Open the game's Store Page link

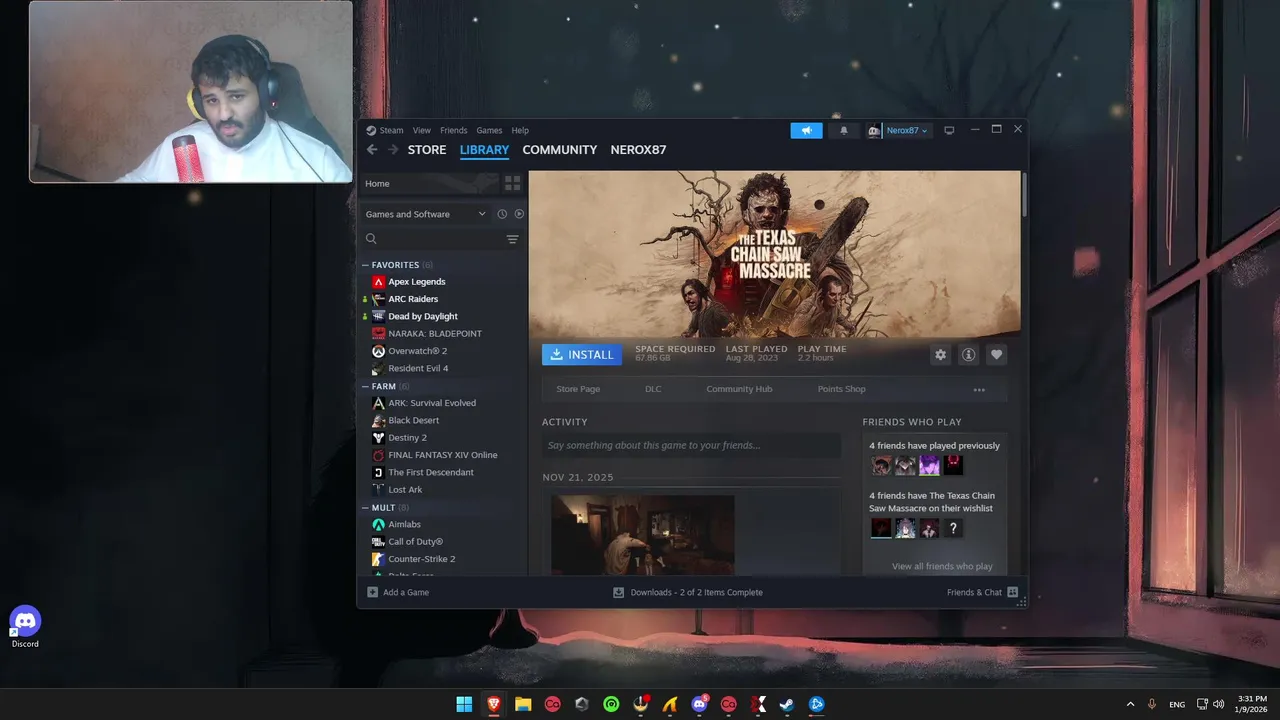pyautogui.click(x=578, y=389)
